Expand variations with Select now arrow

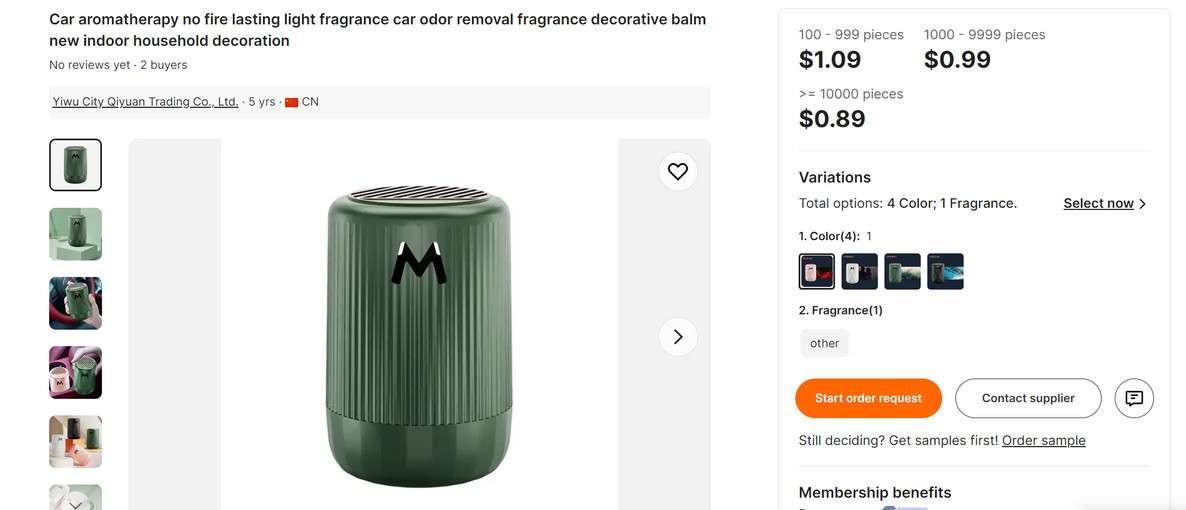pyautogui.click(x=1105, y=203)
